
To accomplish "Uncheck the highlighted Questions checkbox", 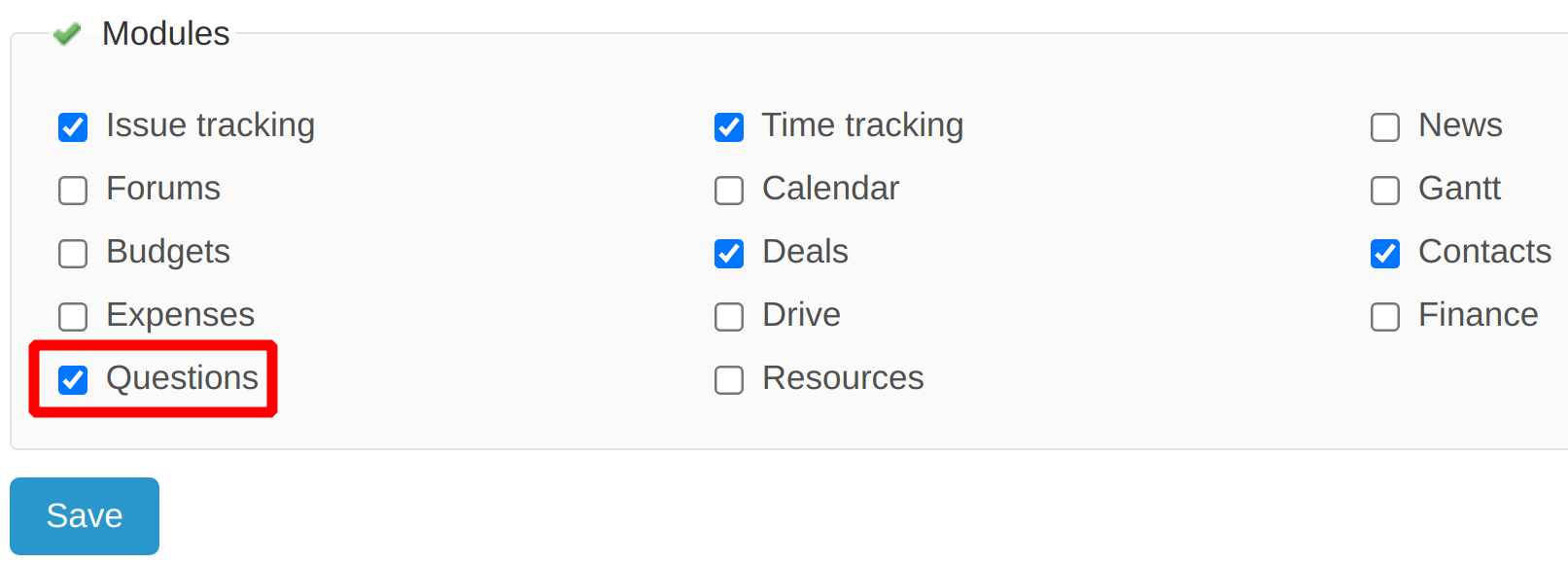I will point(73,380).
